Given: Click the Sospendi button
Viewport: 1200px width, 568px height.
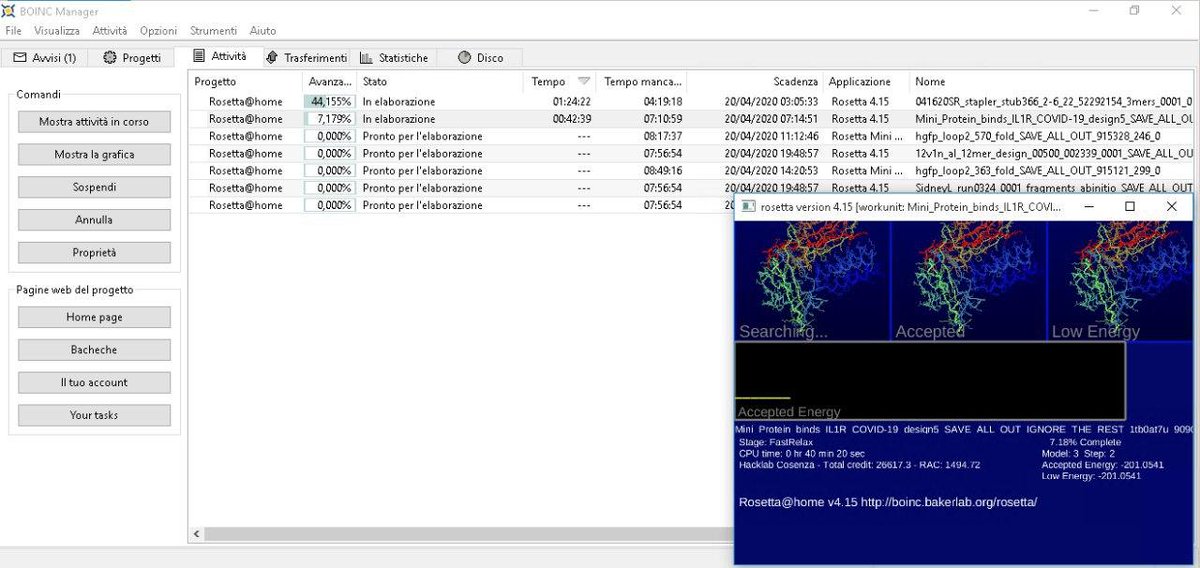Looking at the screenshot, I should [94, 187].
